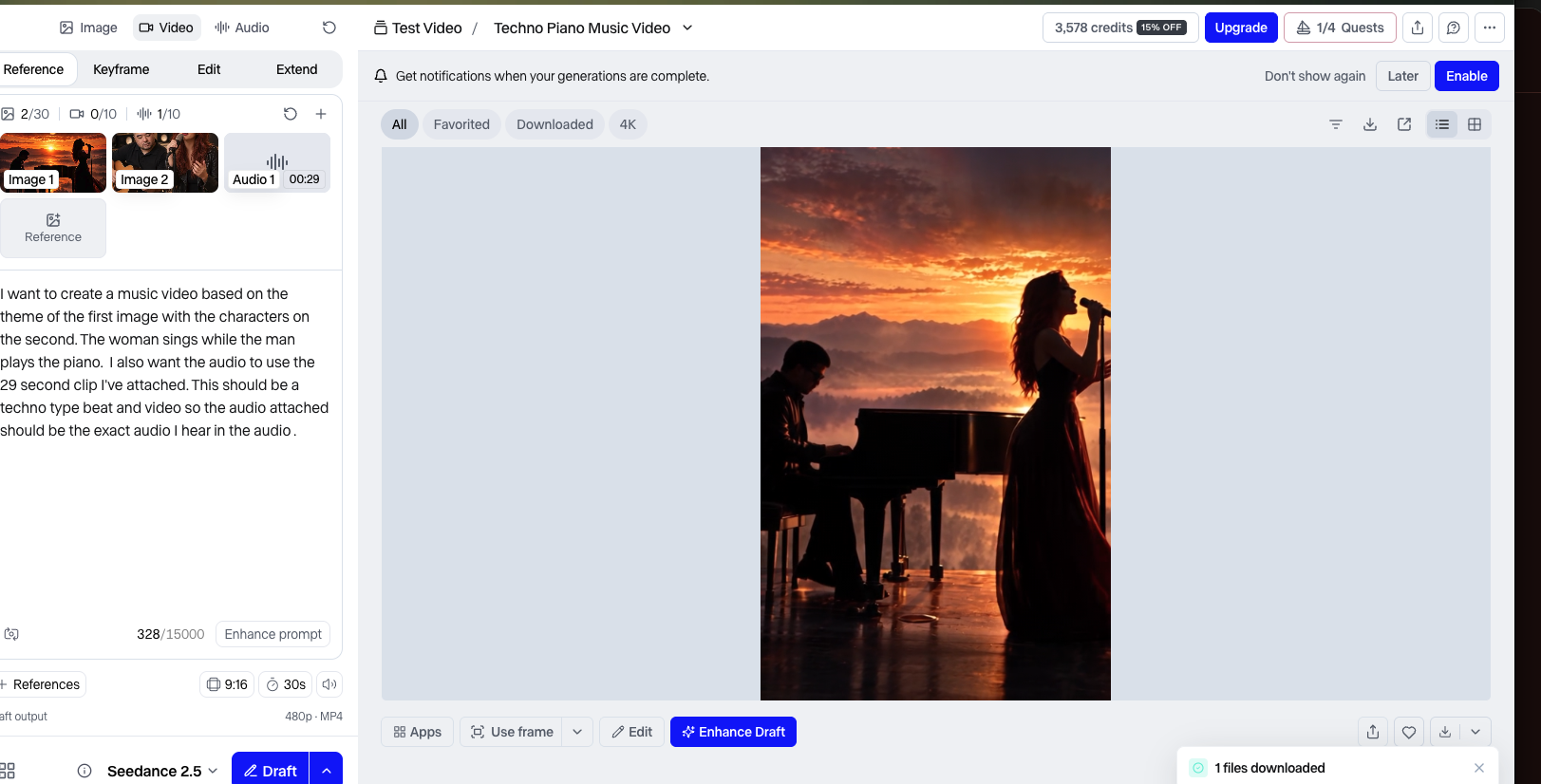
Task: Share the generated video using bottom share icon
Action: click(1373, 732)
